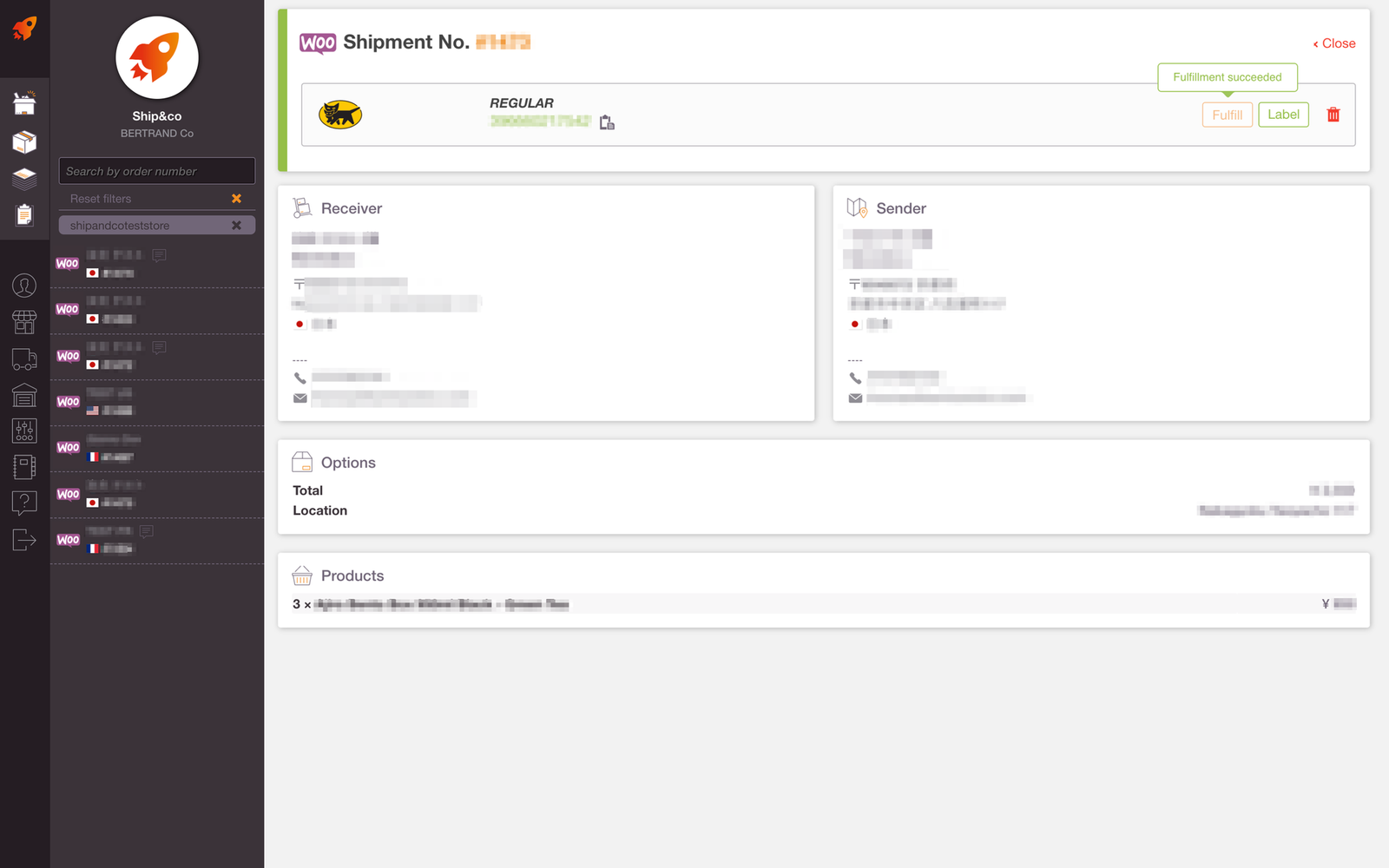Open the warehouse icon in sidebar
The image size is (1389, 868).
(x=24, y=395)
